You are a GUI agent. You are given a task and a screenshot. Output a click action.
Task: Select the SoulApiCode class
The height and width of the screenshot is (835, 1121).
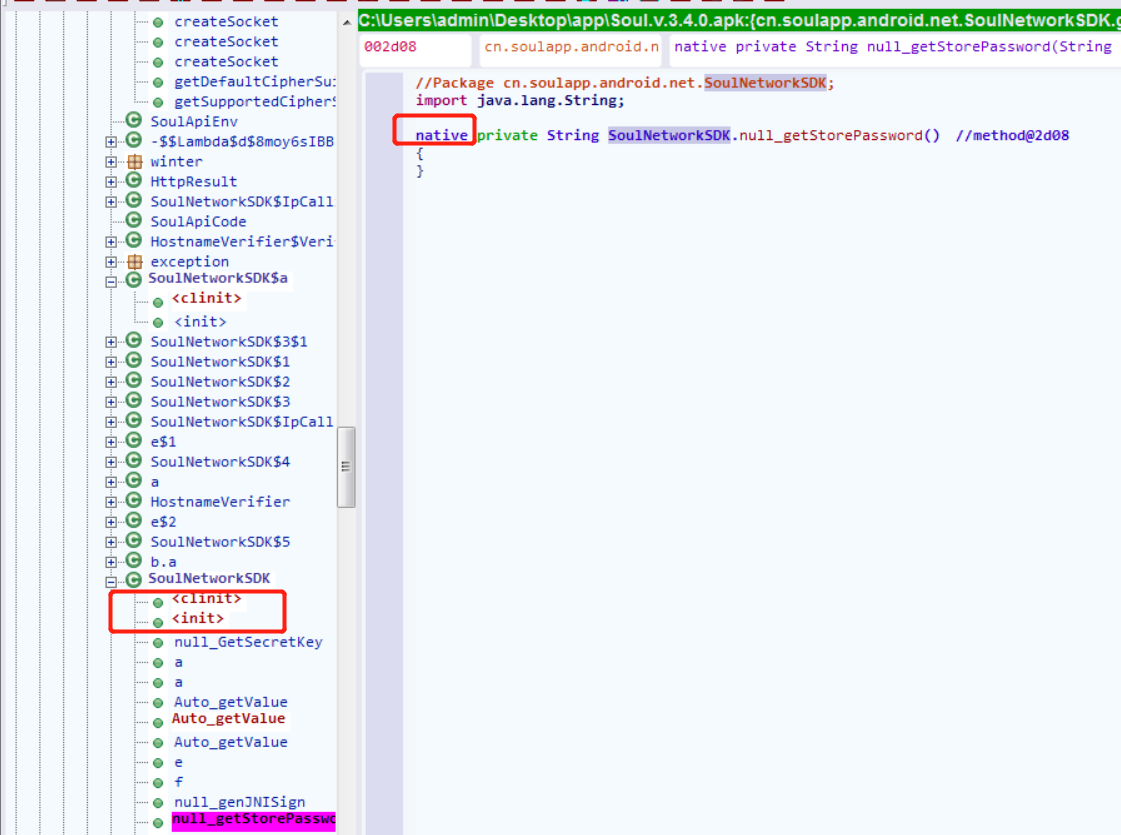pos(198,222)
